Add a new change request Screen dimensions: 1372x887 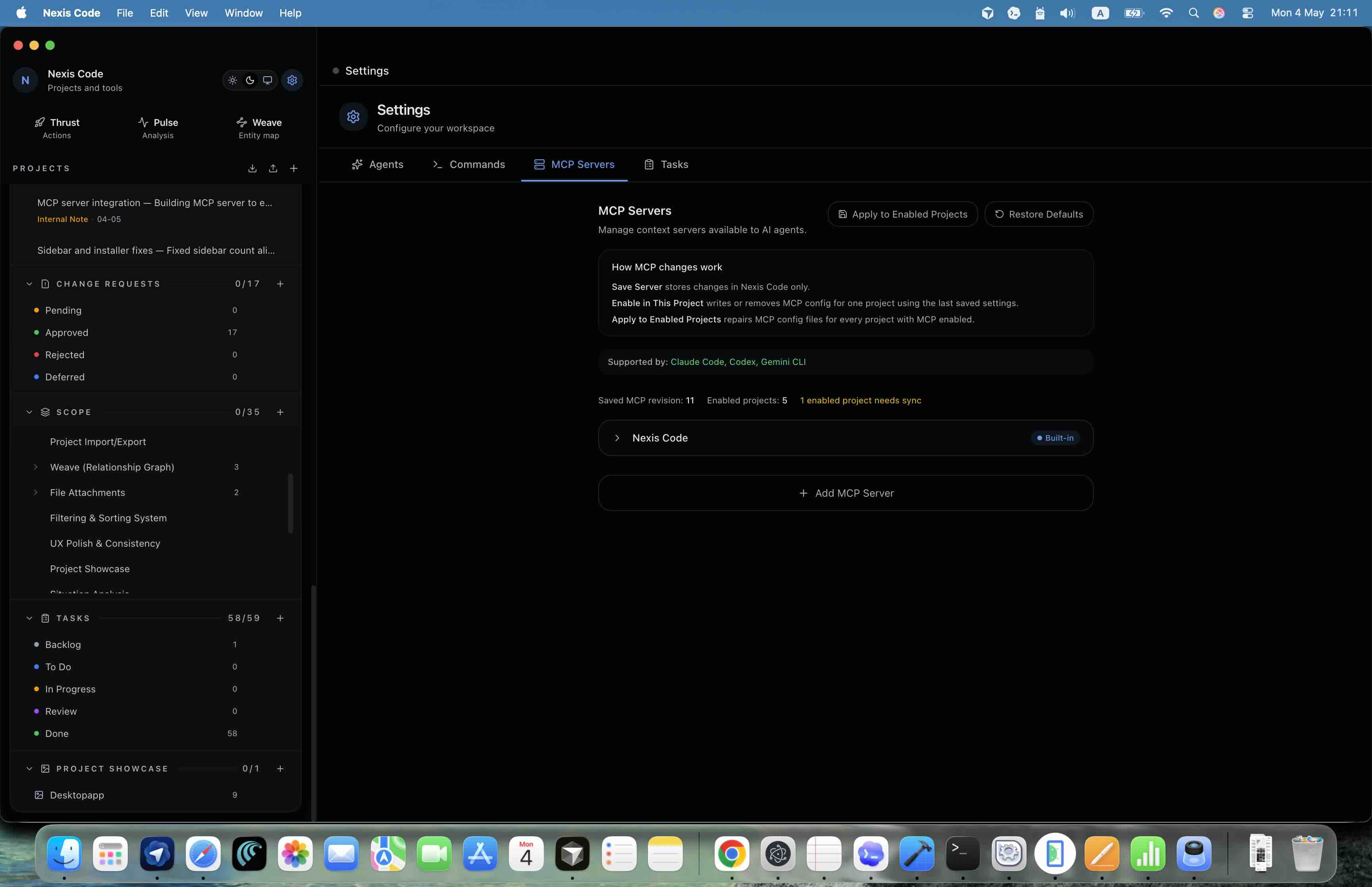click(280, 284)
